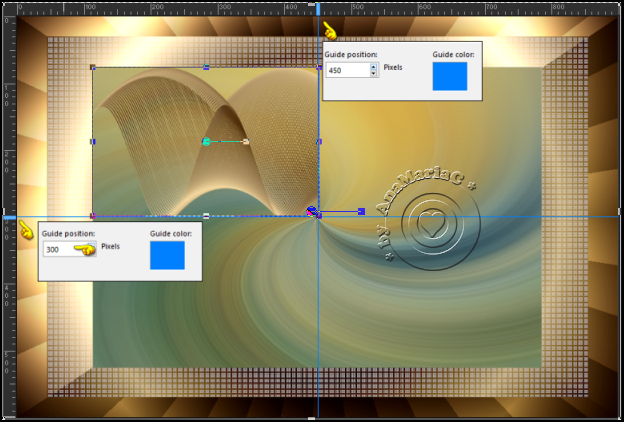
Task: Click the right-middle selection handle
Action: point(319,141)
